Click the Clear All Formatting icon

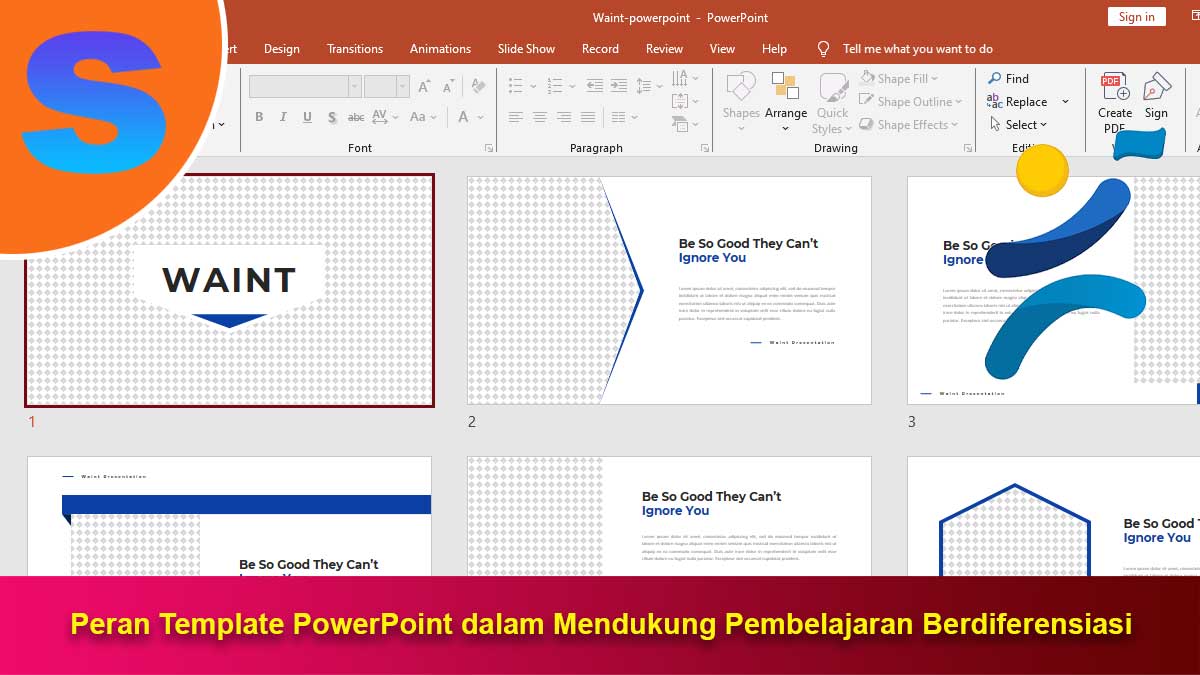[479, 87]
